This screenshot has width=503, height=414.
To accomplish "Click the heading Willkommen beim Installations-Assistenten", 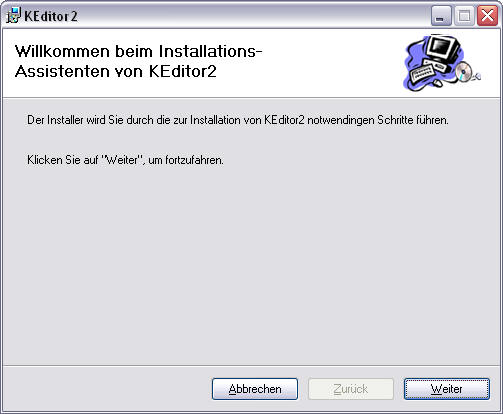I will coord(138,61).
